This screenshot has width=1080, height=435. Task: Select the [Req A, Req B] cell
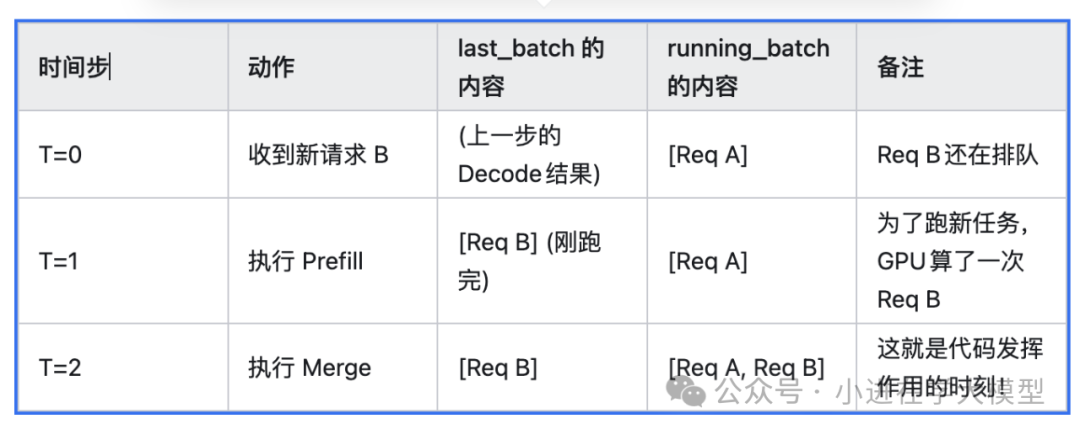click(x=746, y=368)
